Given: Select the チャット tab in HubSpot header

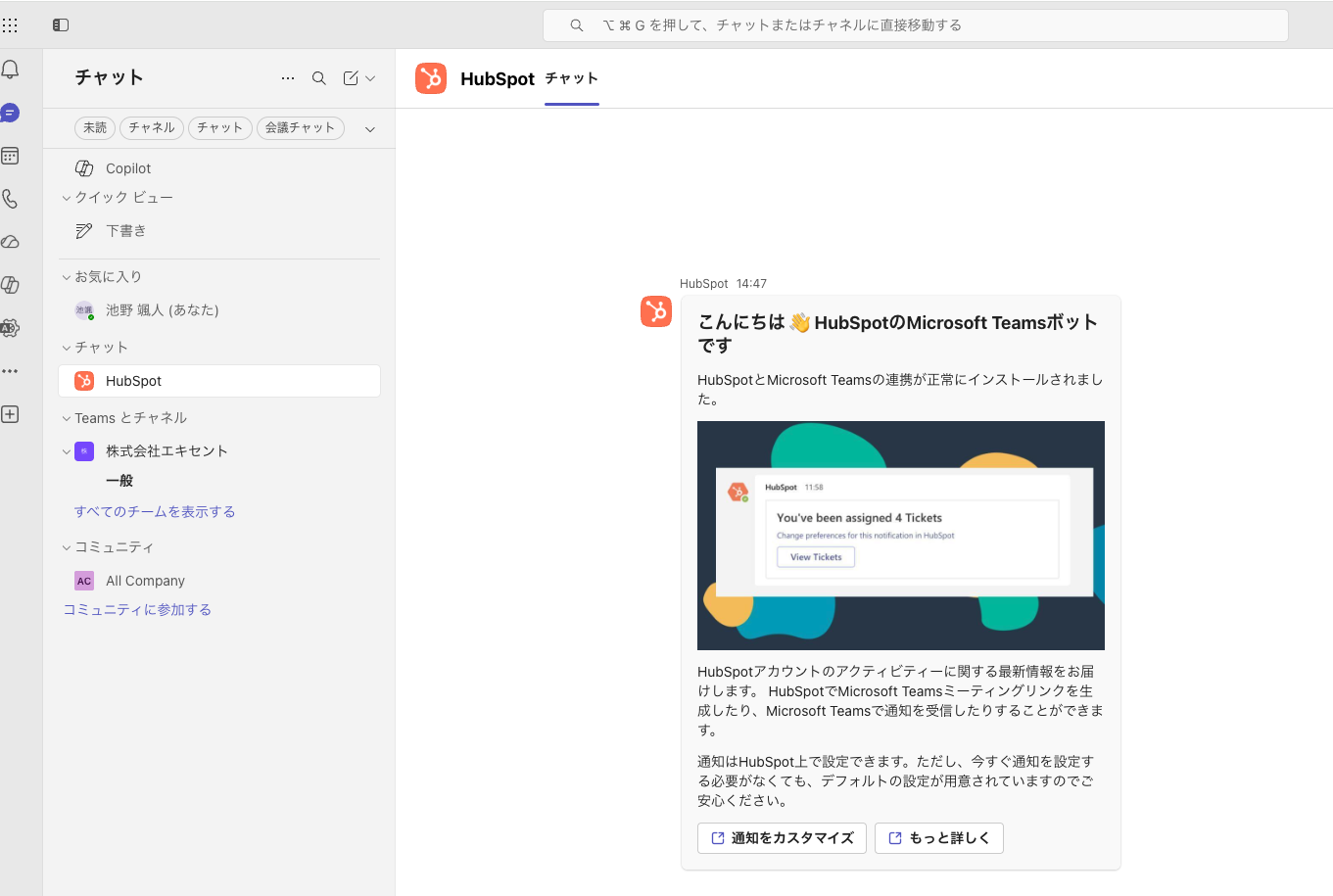Looking at the screenshot, I should coord(572,78).
